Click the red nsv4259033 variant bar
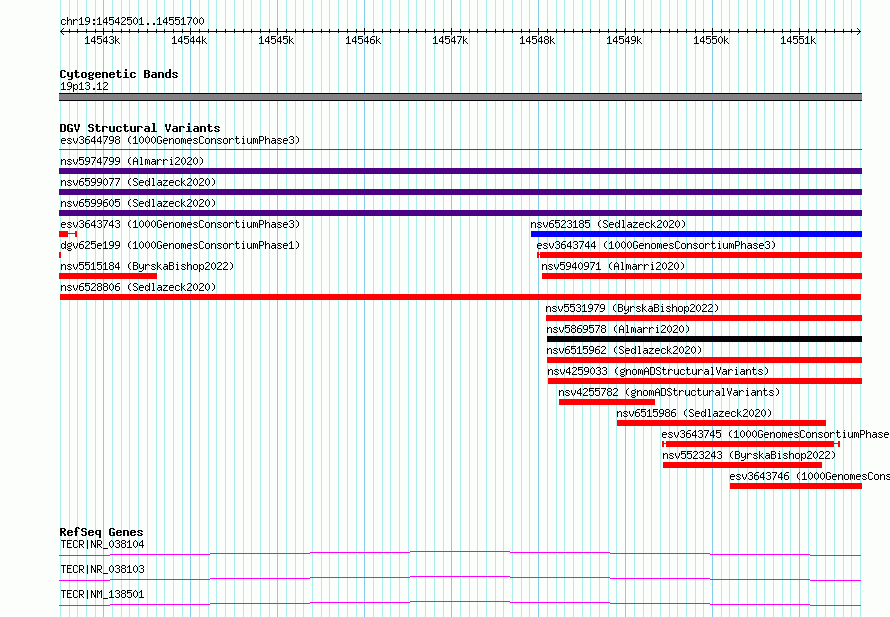This screenshot has width=890, height=617. coord(705,381)
